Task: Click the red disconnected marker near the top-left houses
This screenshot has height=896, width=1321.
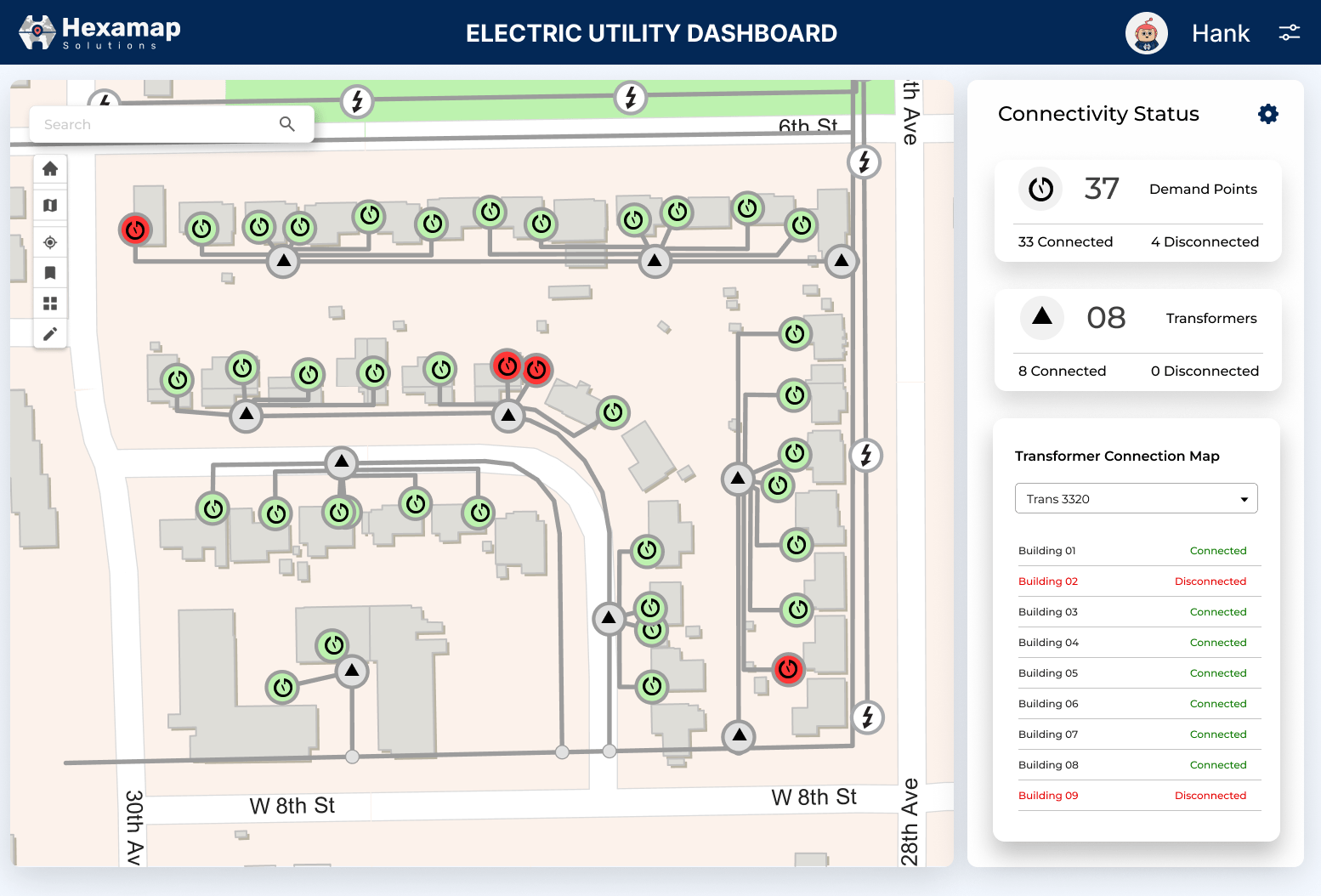Action: pyautogui.click(x=135, y=230)
